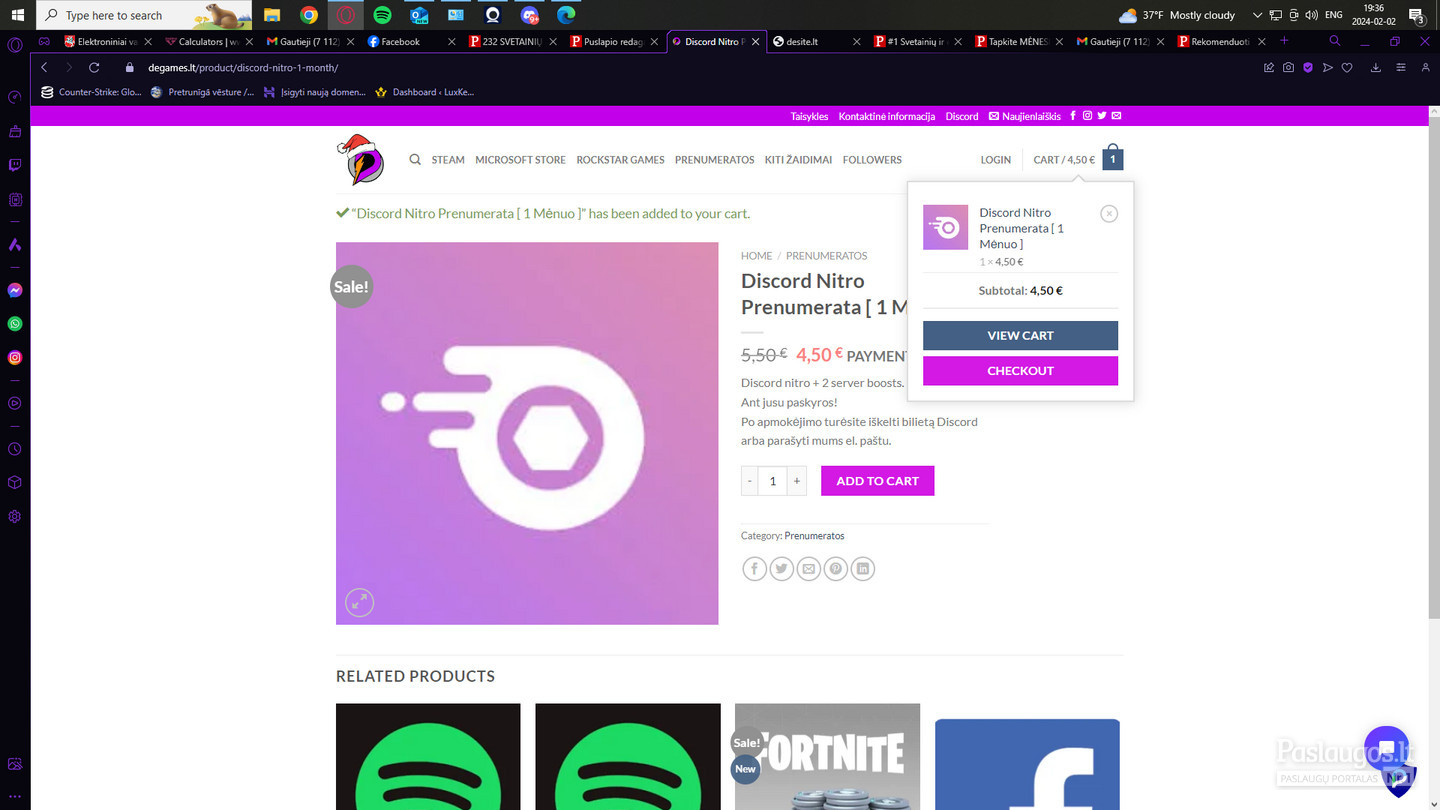The image size is (1440, 810).
Task: Click the ADD TO CART button
Action: 877,481
